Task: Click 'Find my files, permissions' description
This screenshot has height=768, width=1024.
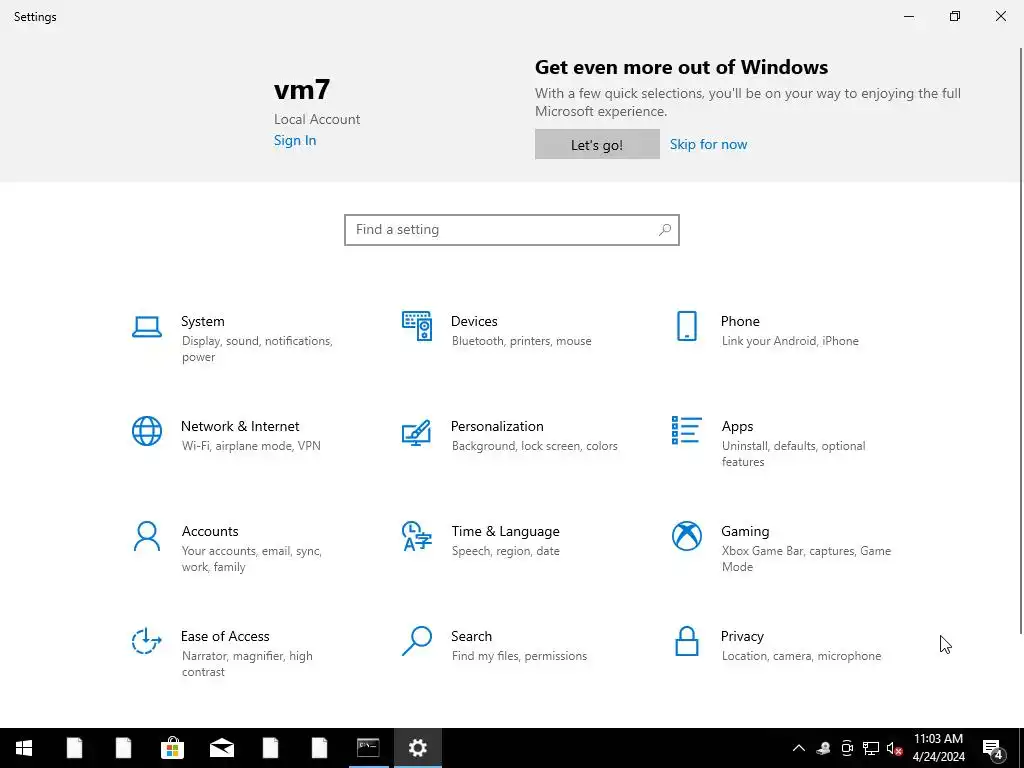Action: pyautogui.click(x=519, y=656)
